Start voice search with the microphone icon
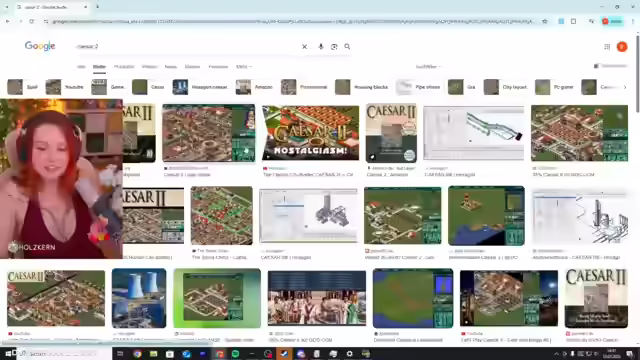 (x=321, y=47)
